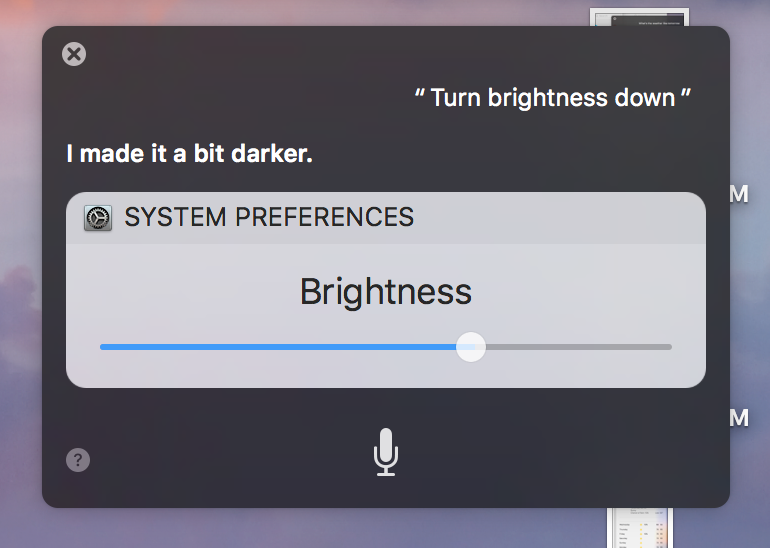Click the "Turn brightness down" query text
This screenshot has width=770, height=548.
[553, 97]
